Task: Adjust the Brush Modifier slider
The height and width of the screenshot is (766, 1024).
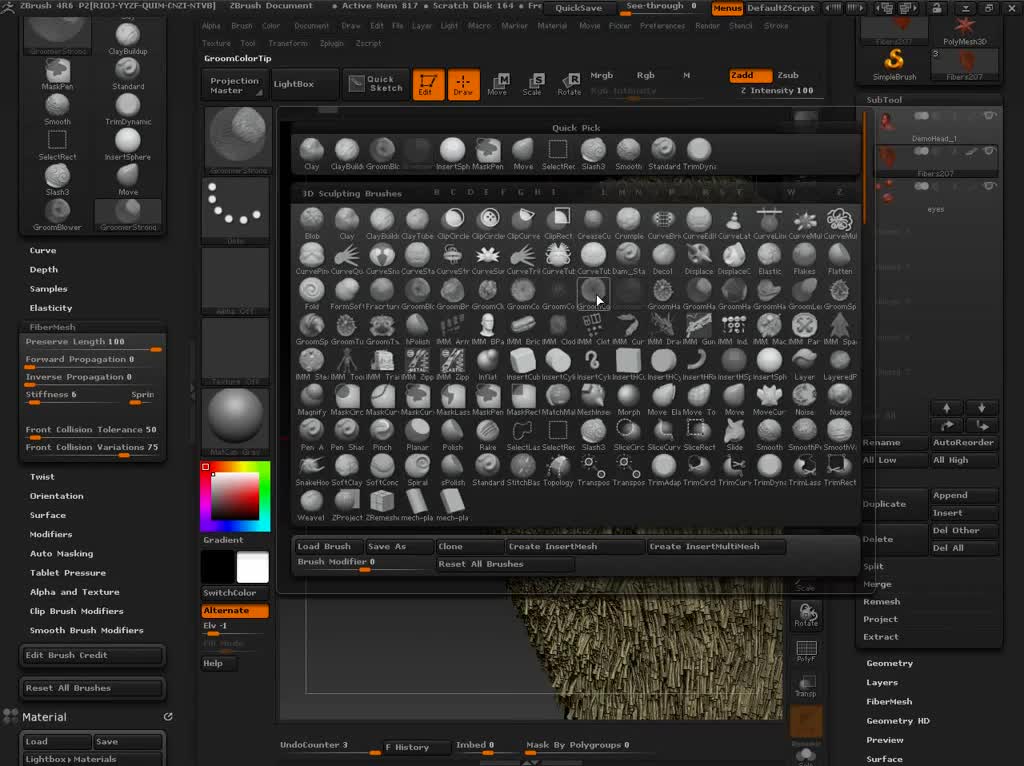Action: 364,563
